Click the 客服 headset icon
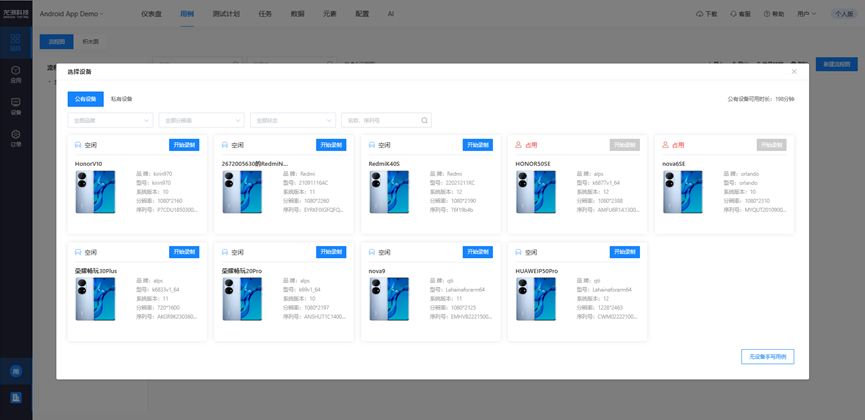Screen dimensions: 865x420 (733, 14)
